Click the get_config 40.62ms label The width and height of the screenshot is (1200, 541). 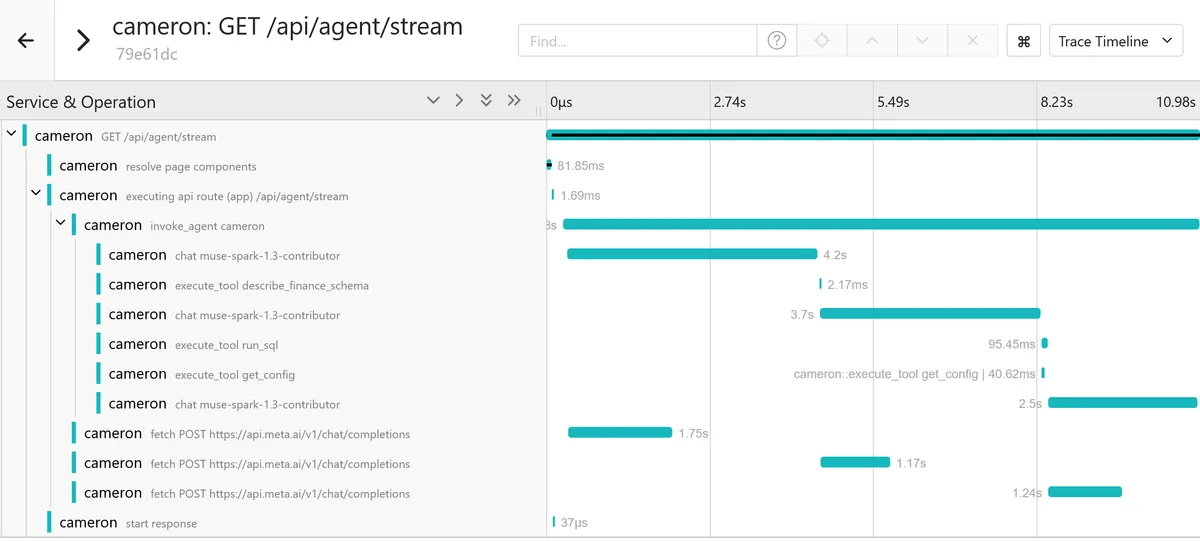pyautogui.click(x=915, y=374)
